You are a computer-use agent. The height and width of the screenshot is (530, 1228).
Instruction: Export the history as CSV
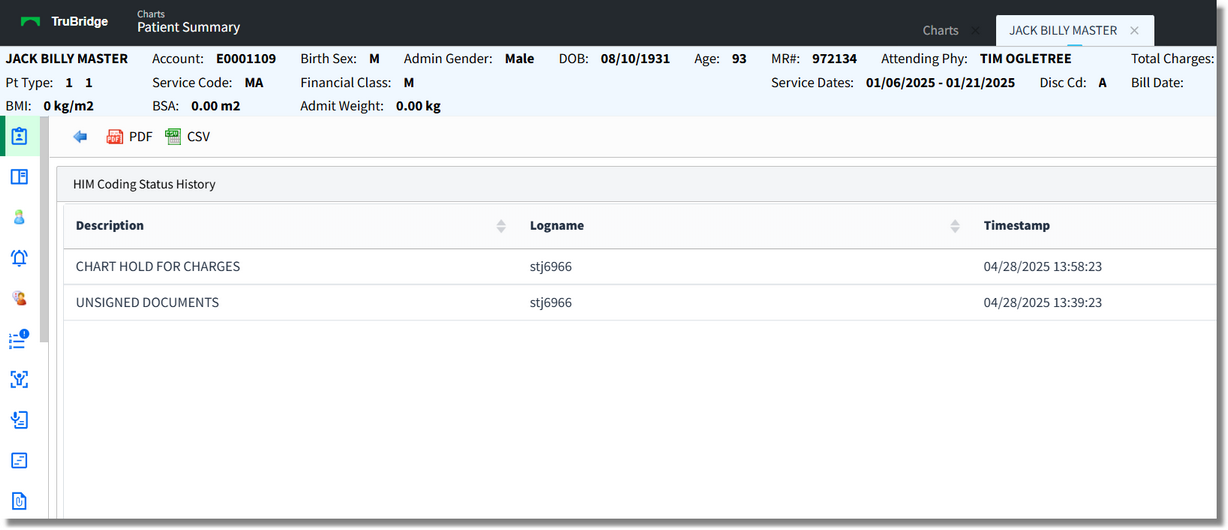tap(188, 137)
